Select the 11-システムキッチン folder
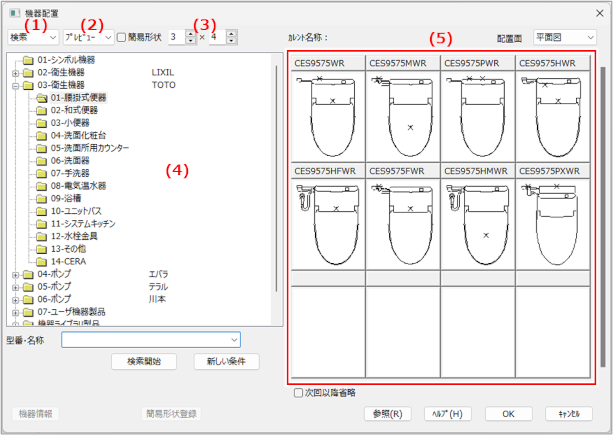 [x=84, y=223]
